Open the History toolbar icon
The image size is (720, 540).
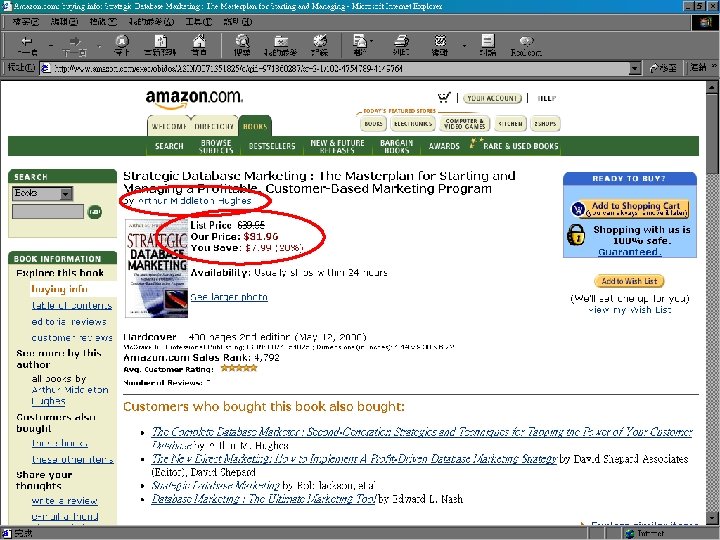pyautogui.click(x=320, y=45)
